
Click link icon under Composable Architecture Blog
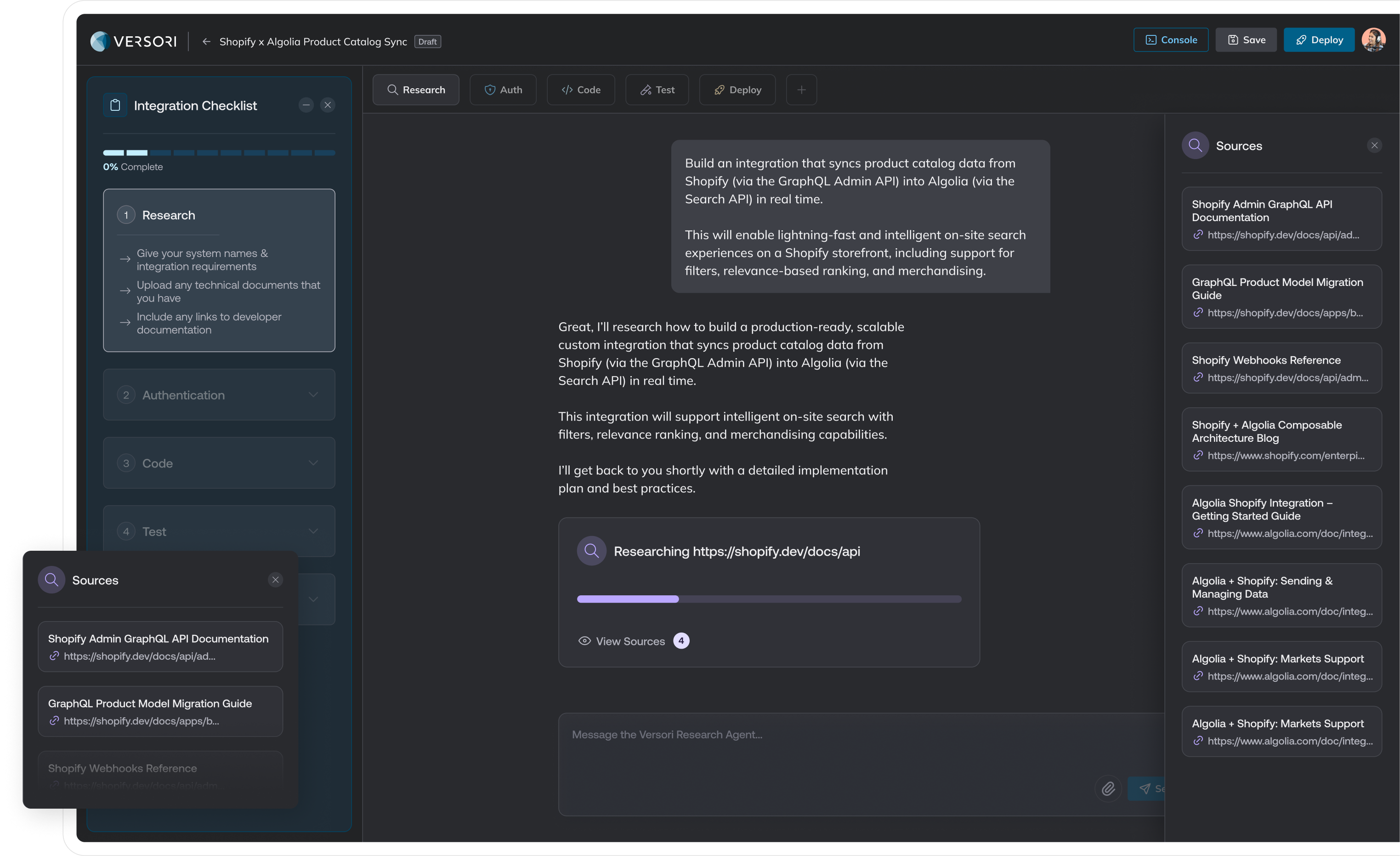(x=1198, y=455)
